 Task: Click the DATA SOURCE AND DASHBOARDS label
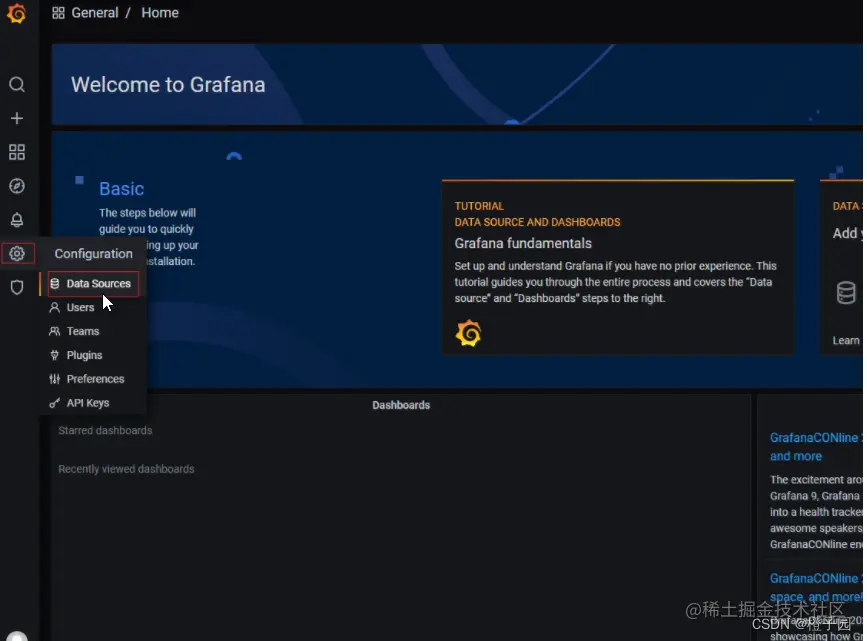tap(537, 222)
